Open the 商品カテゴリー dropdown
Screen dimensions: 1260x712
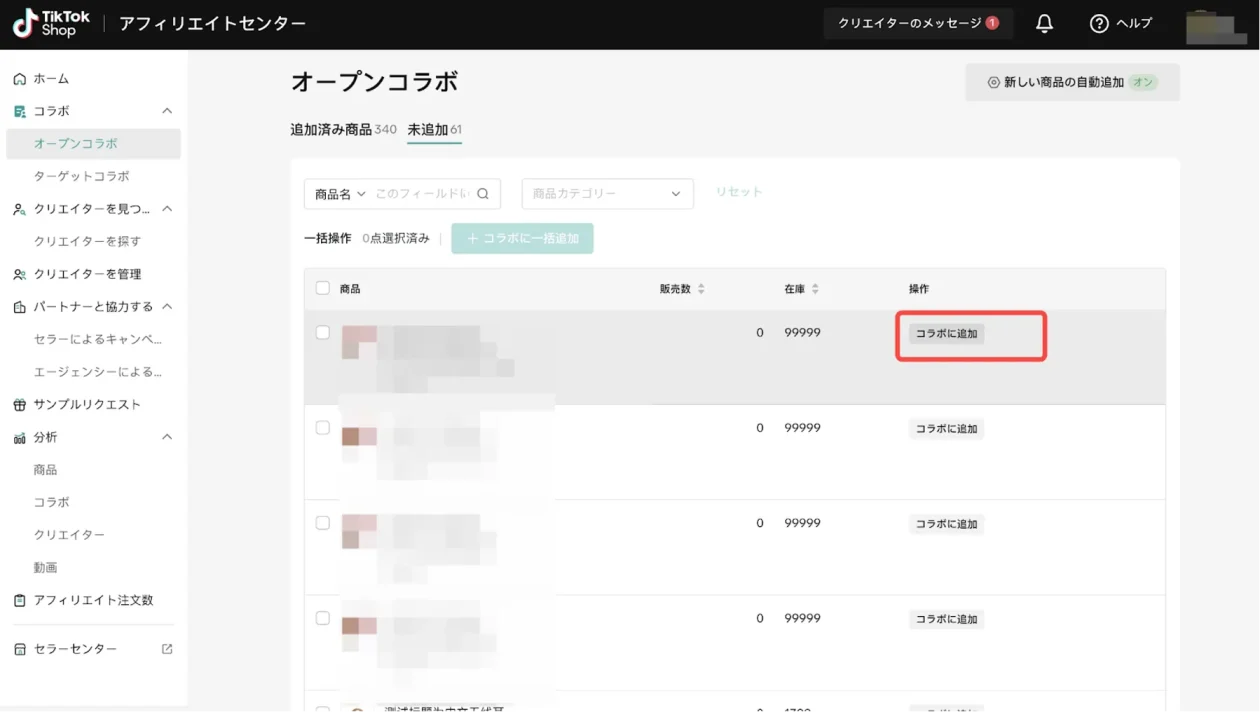pyautogui.click(x=607, y=194)
